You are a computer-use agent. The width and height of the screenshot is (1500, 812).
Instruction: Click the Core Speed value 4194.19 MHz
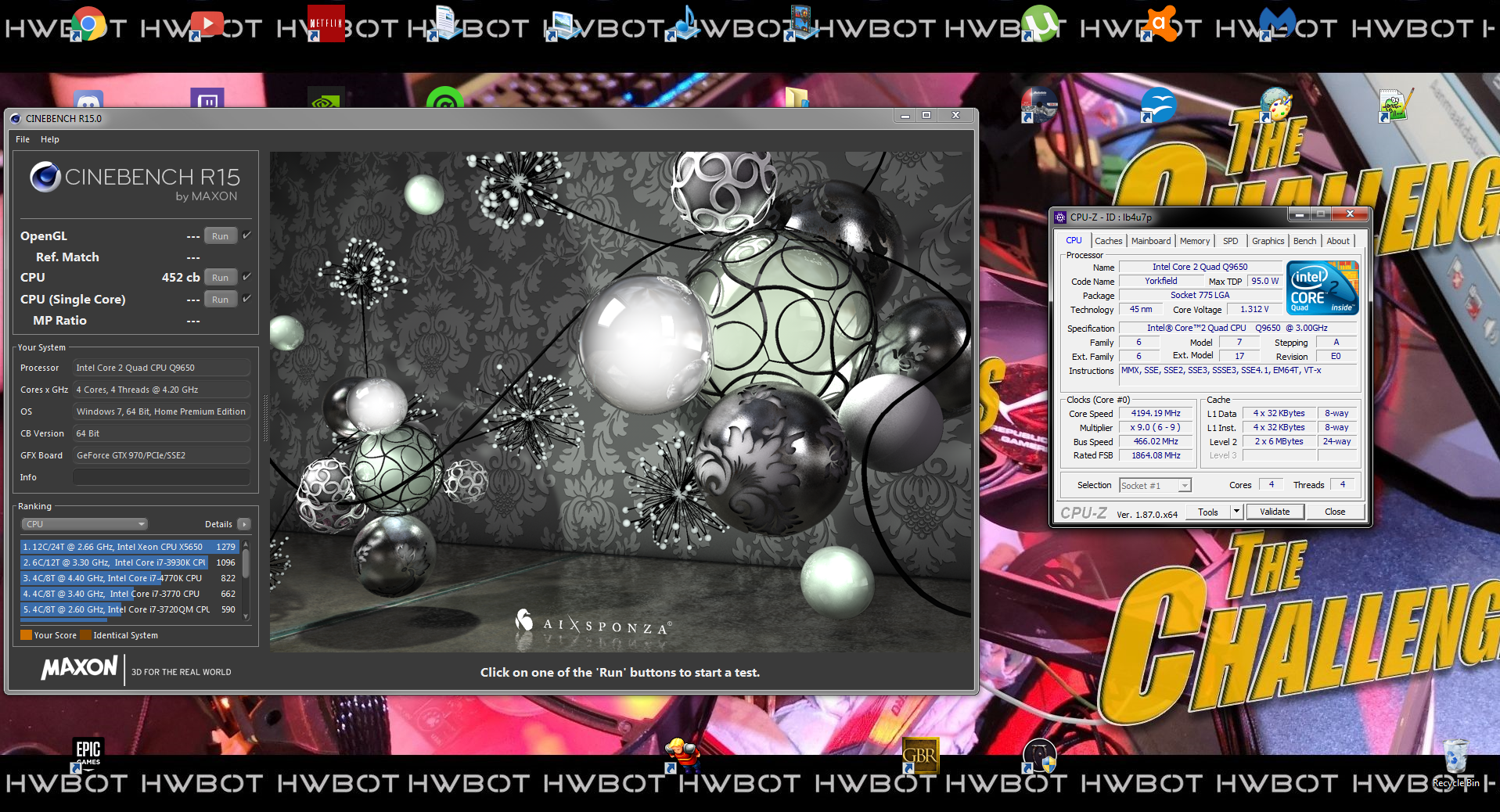(1156, 413)
